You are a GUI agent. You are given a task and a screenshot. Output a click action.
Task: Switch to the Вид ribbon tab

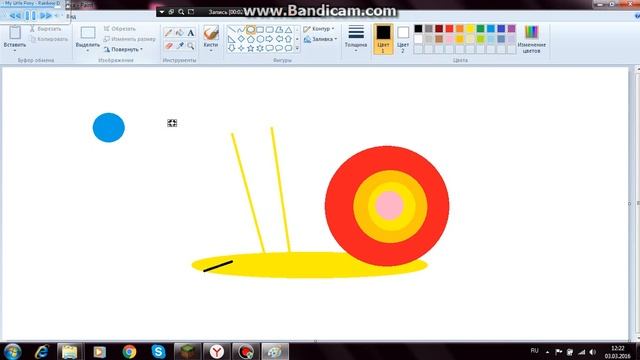(x=71, y=17)
